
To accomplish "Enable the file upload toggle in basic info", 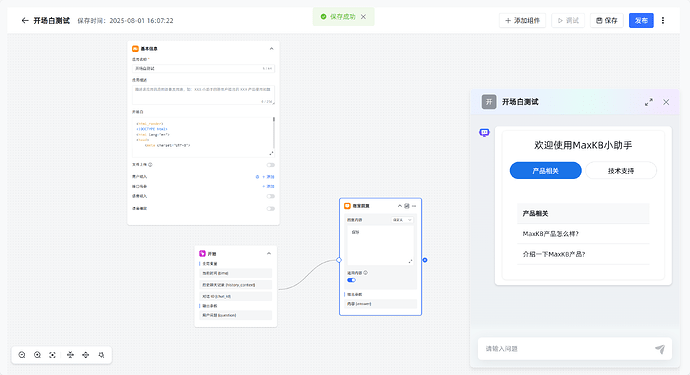I will [x=271, y=165].
